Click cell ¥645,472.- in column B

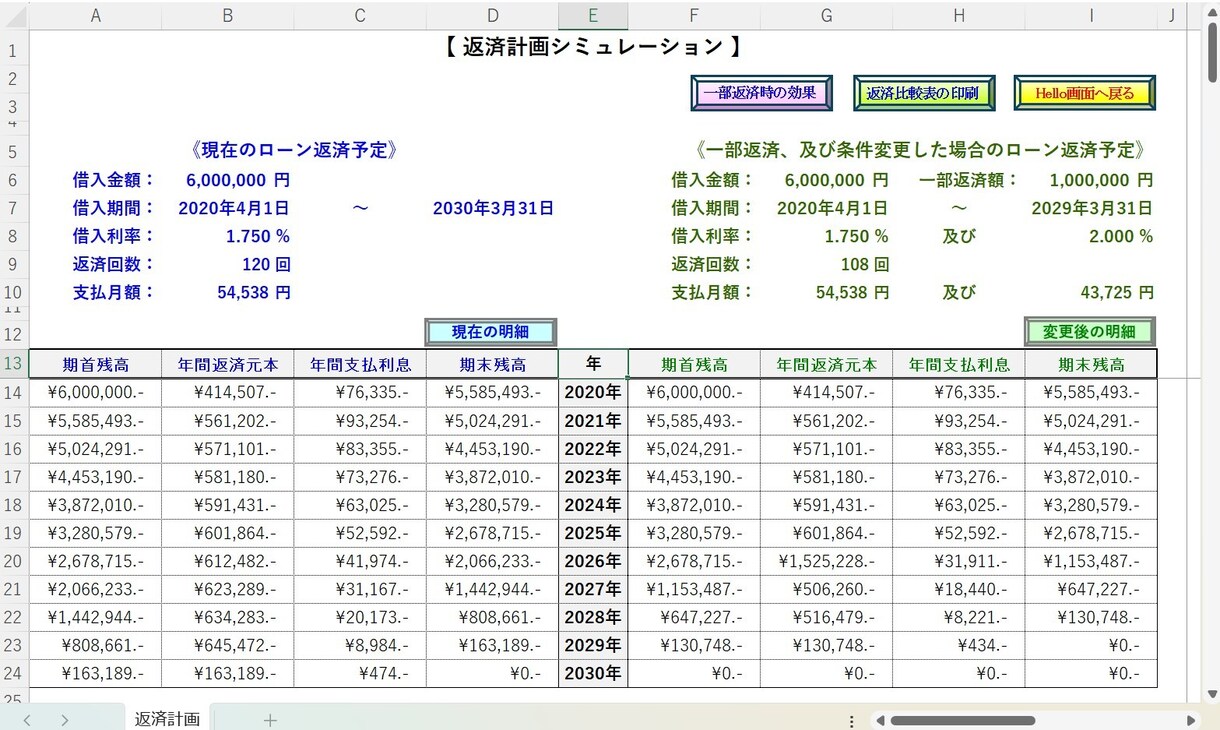(228, 645)
